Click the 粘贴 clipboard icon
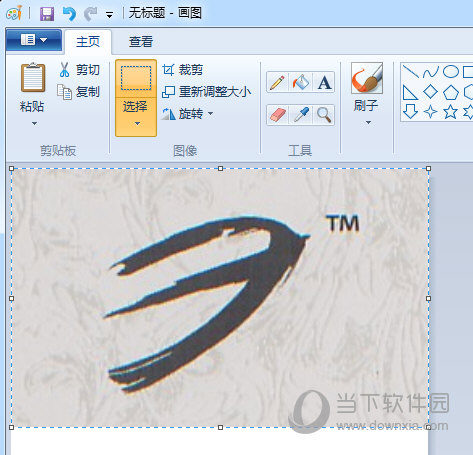 tap(33, 77)
